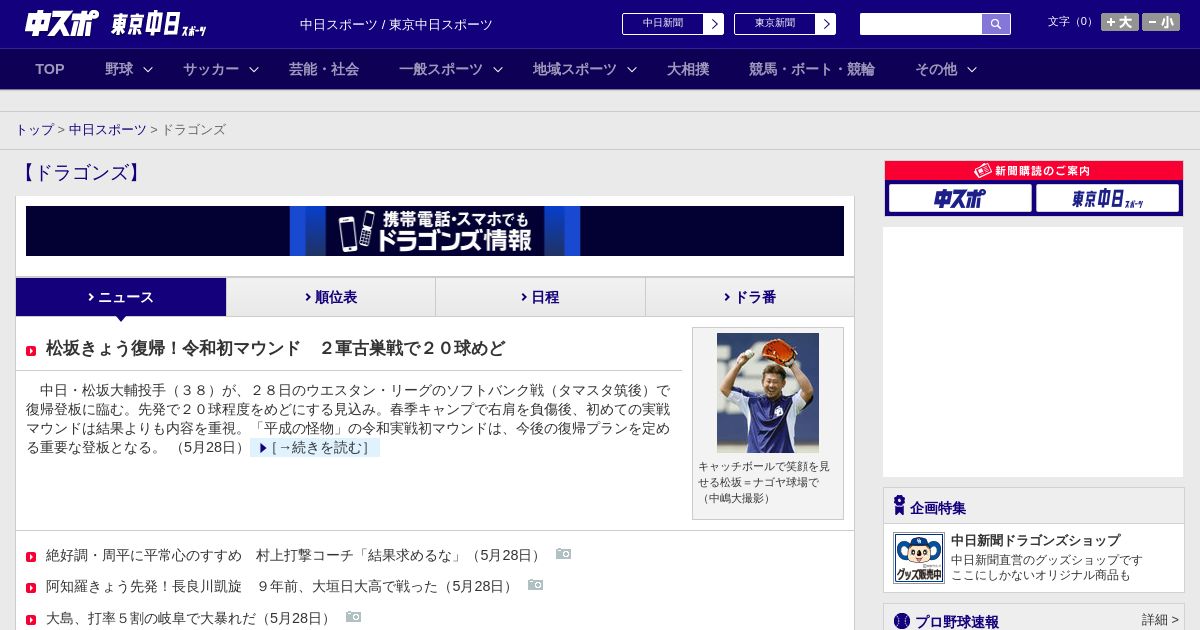Open the 芸能・社会 menu item

324,69
